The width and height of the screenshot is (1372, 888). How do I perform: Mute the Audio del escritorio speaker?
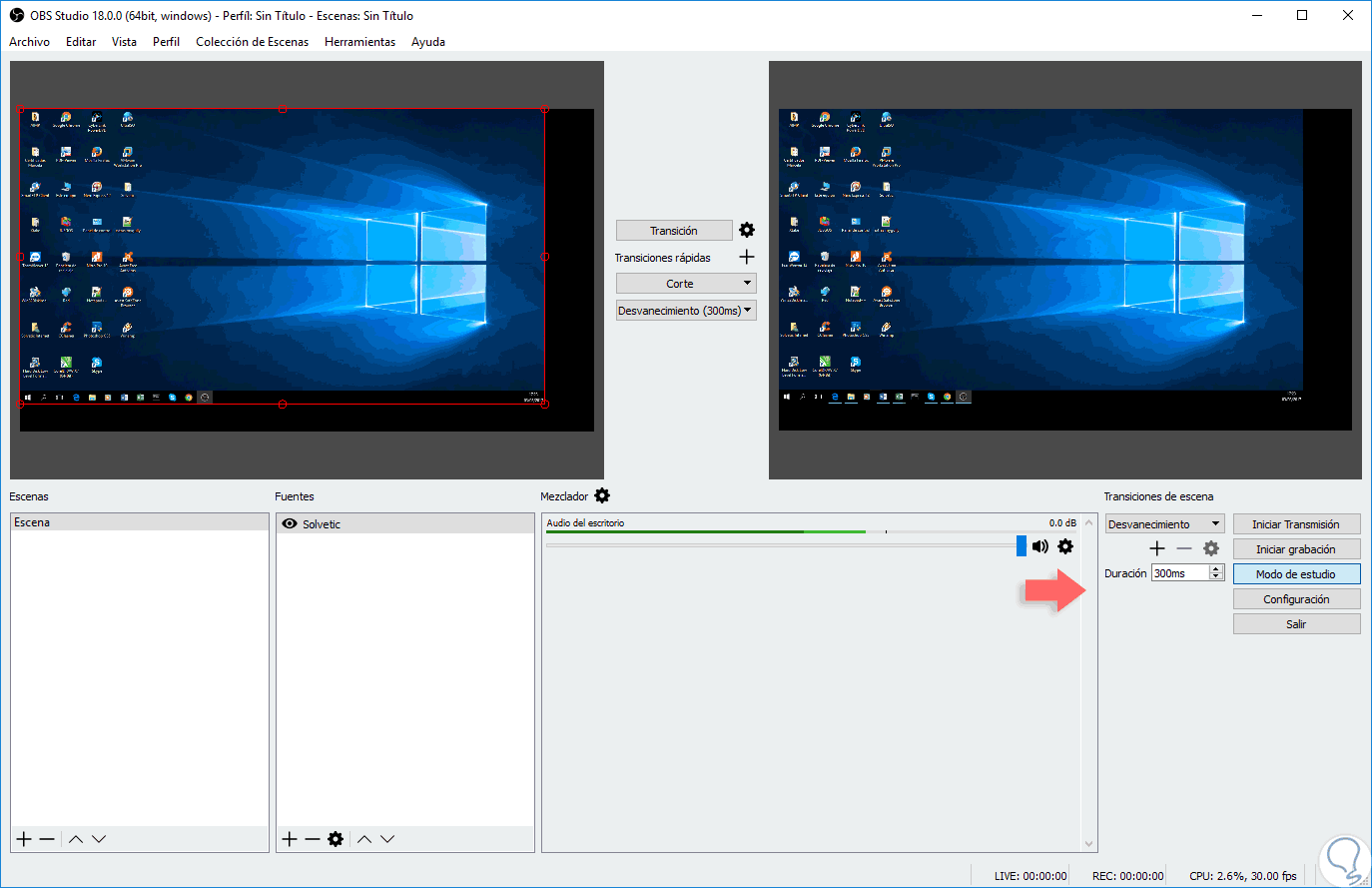click(1040, 546)
